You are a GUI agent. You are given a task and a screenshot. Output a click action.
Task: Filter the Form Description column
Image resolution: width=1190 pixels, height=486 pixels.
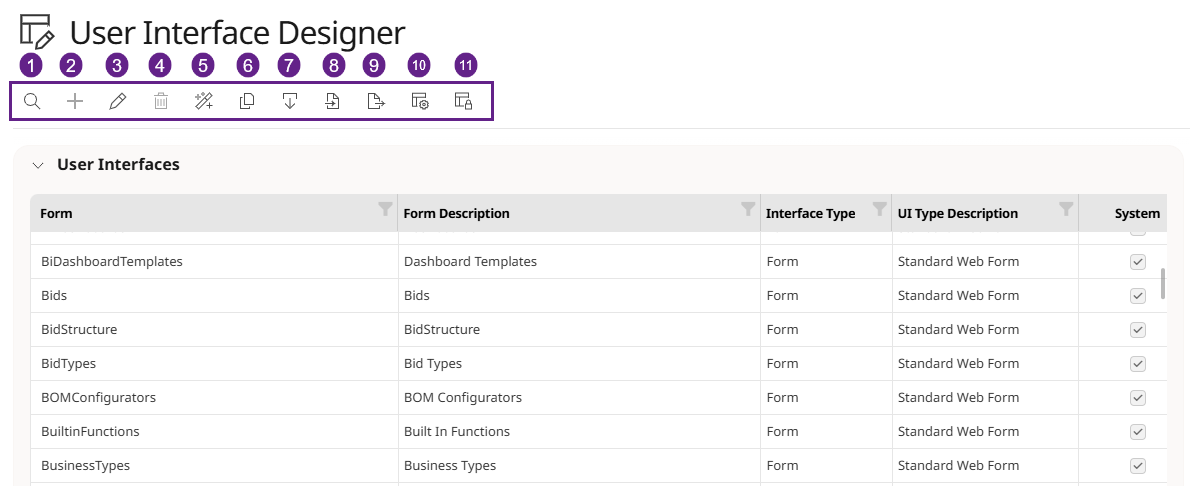[x=748, y=209]
